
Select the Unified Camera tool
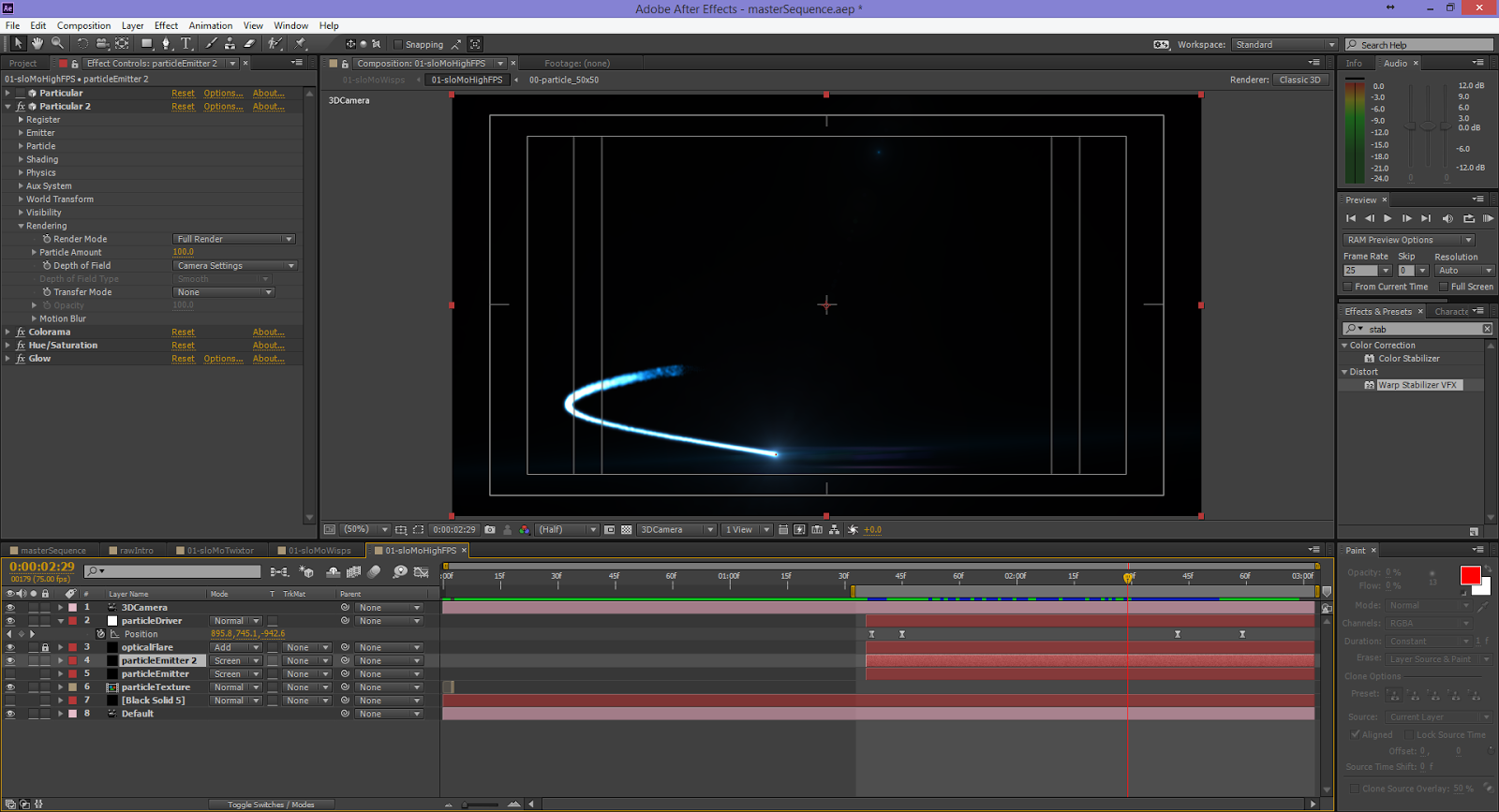(102, 43)
